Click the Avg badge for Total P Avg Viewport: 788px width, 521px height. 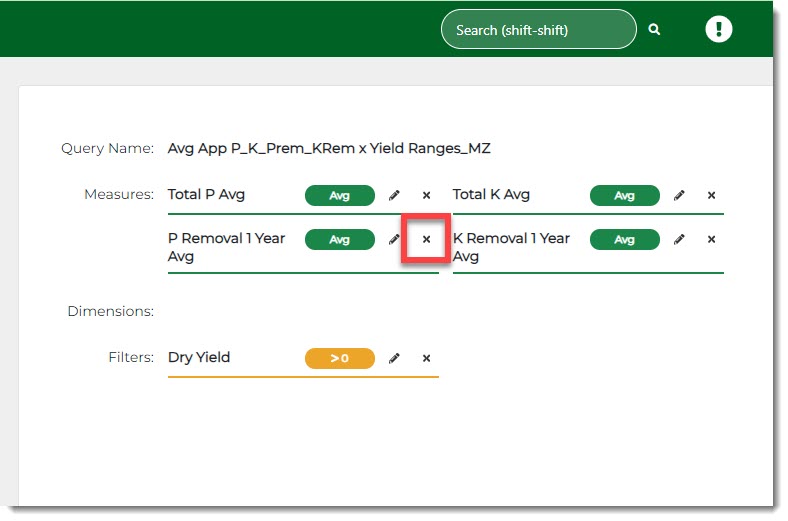339,195
